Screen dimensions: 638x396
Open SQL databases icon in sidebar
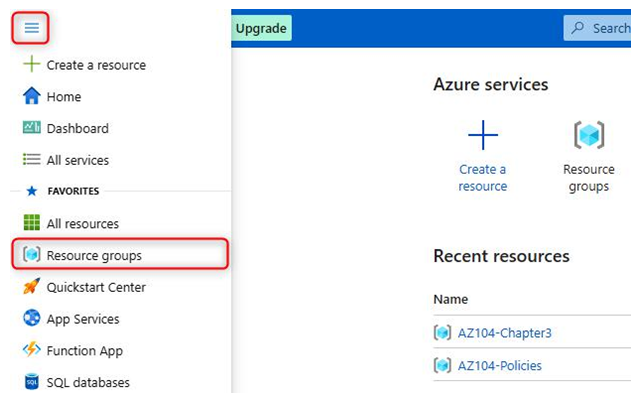point(32,382)
